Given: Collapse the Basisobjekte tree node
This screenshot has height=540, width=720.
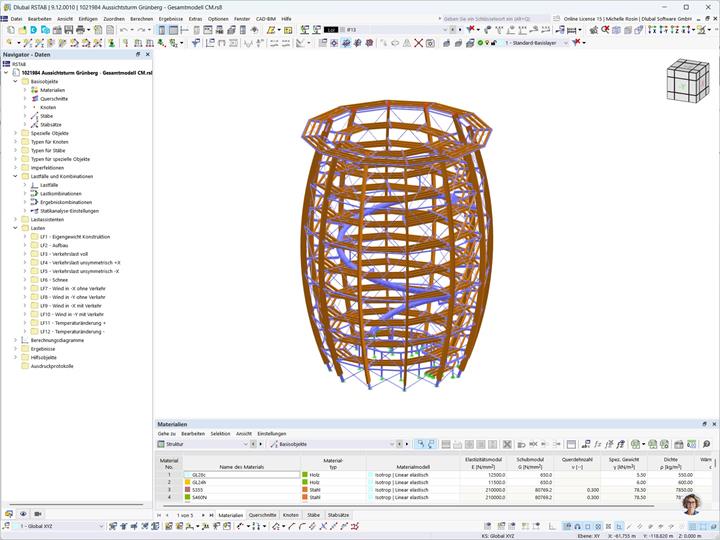Looking at the screenshot, I should point(15,81).
